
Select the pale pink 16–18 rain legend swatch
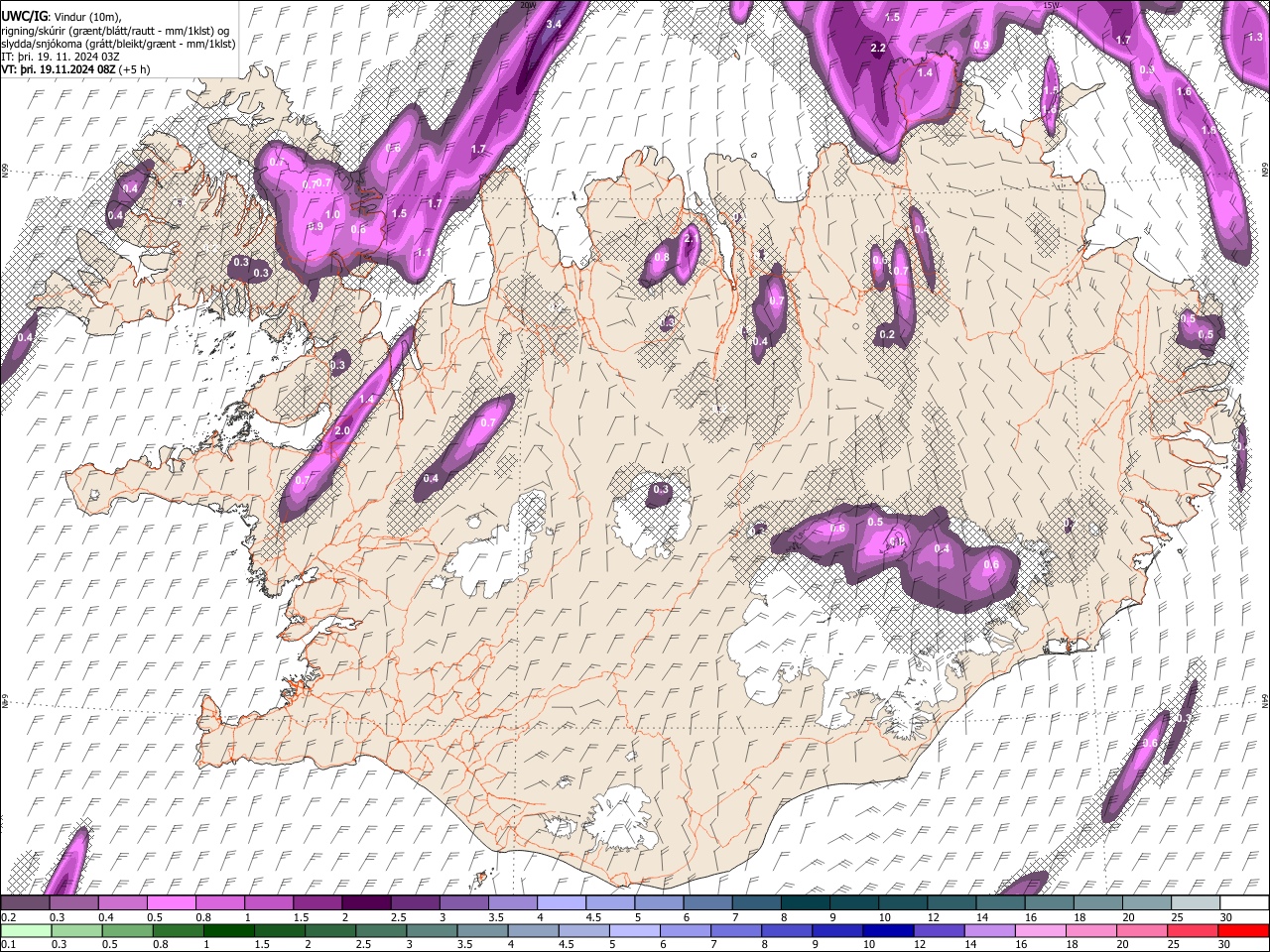point(1040,930)
